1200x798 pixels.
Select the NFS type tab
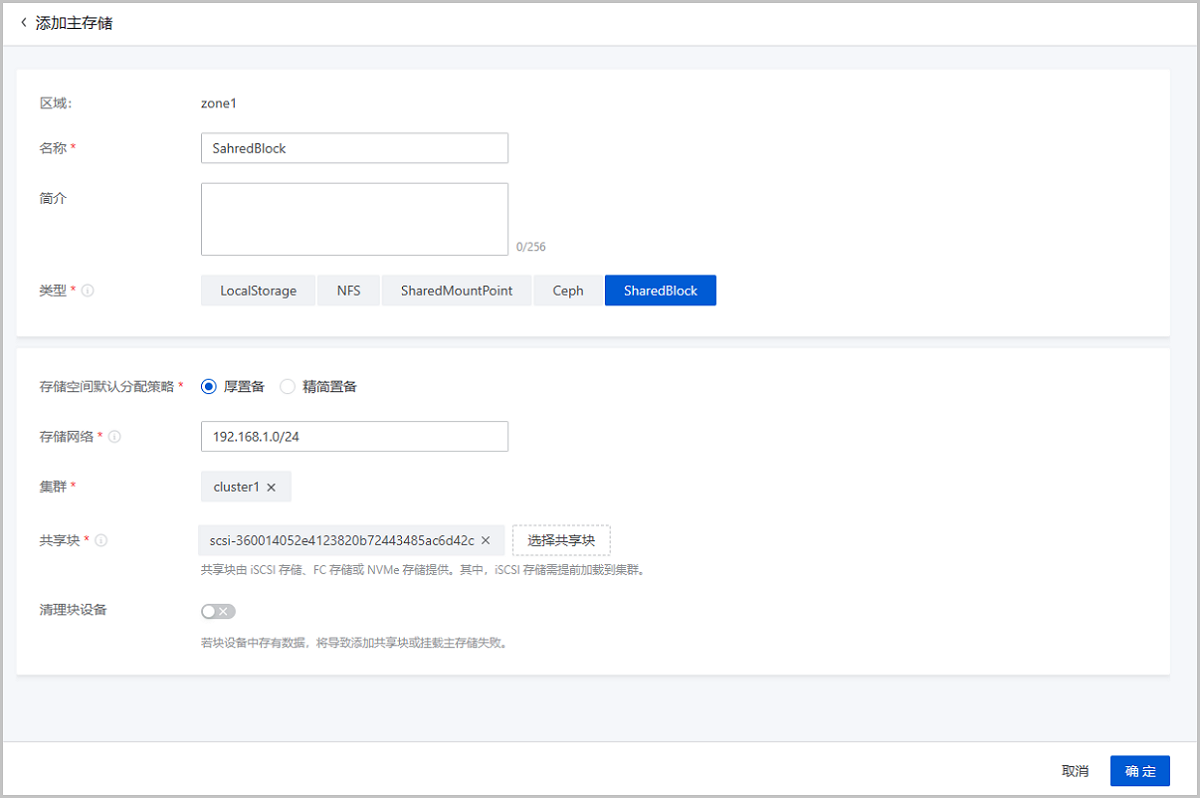[x=348, y=290]
